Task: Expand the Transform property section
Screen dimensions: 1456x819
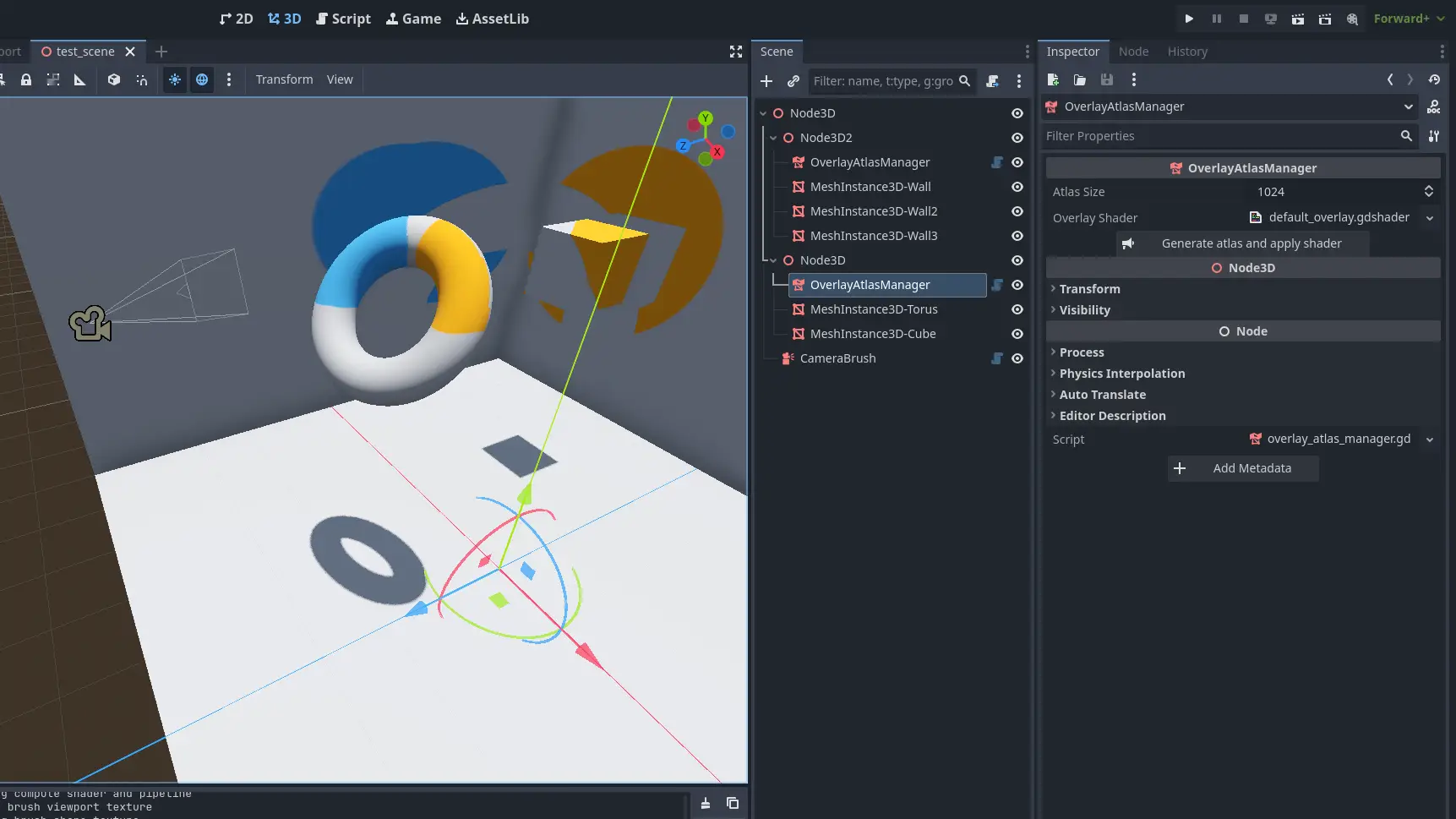Action: tap(1089, 289)
